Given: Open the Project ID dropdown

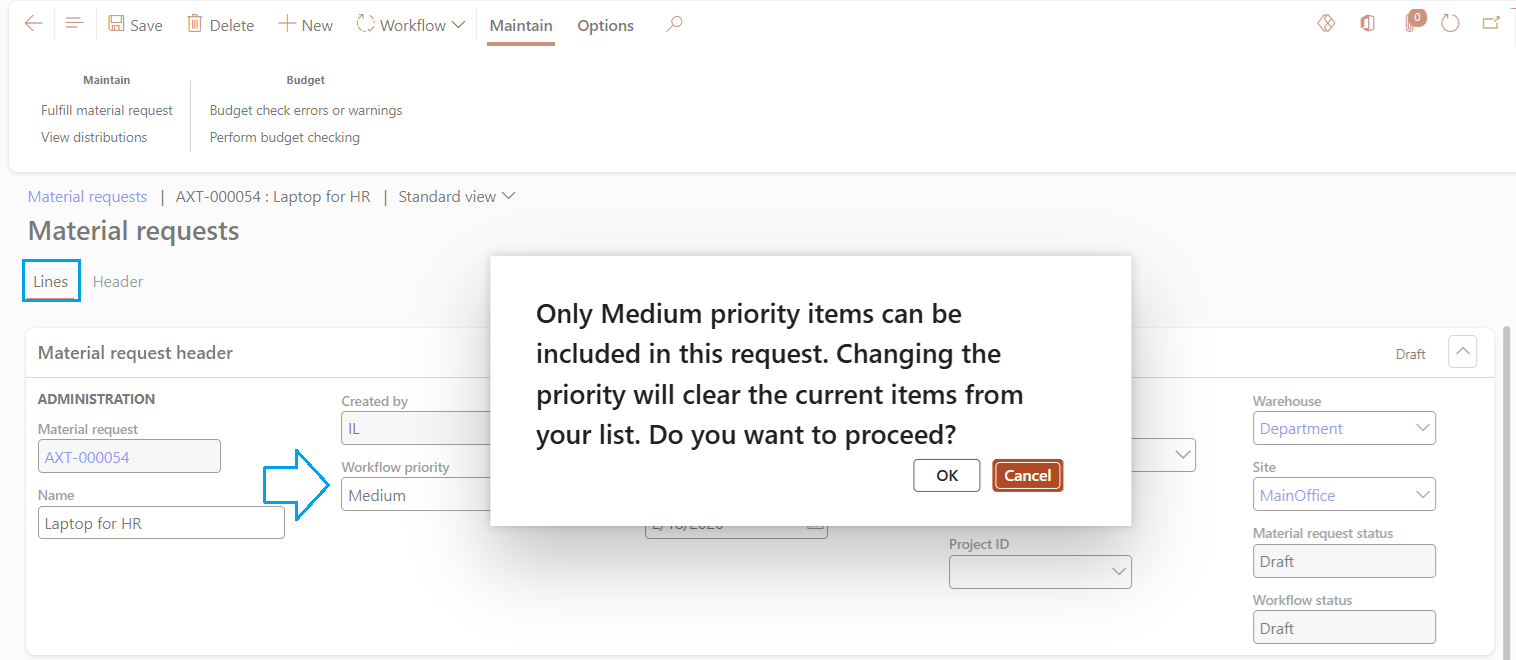Looking at the screenshot, I should [x=1118, y=572].
